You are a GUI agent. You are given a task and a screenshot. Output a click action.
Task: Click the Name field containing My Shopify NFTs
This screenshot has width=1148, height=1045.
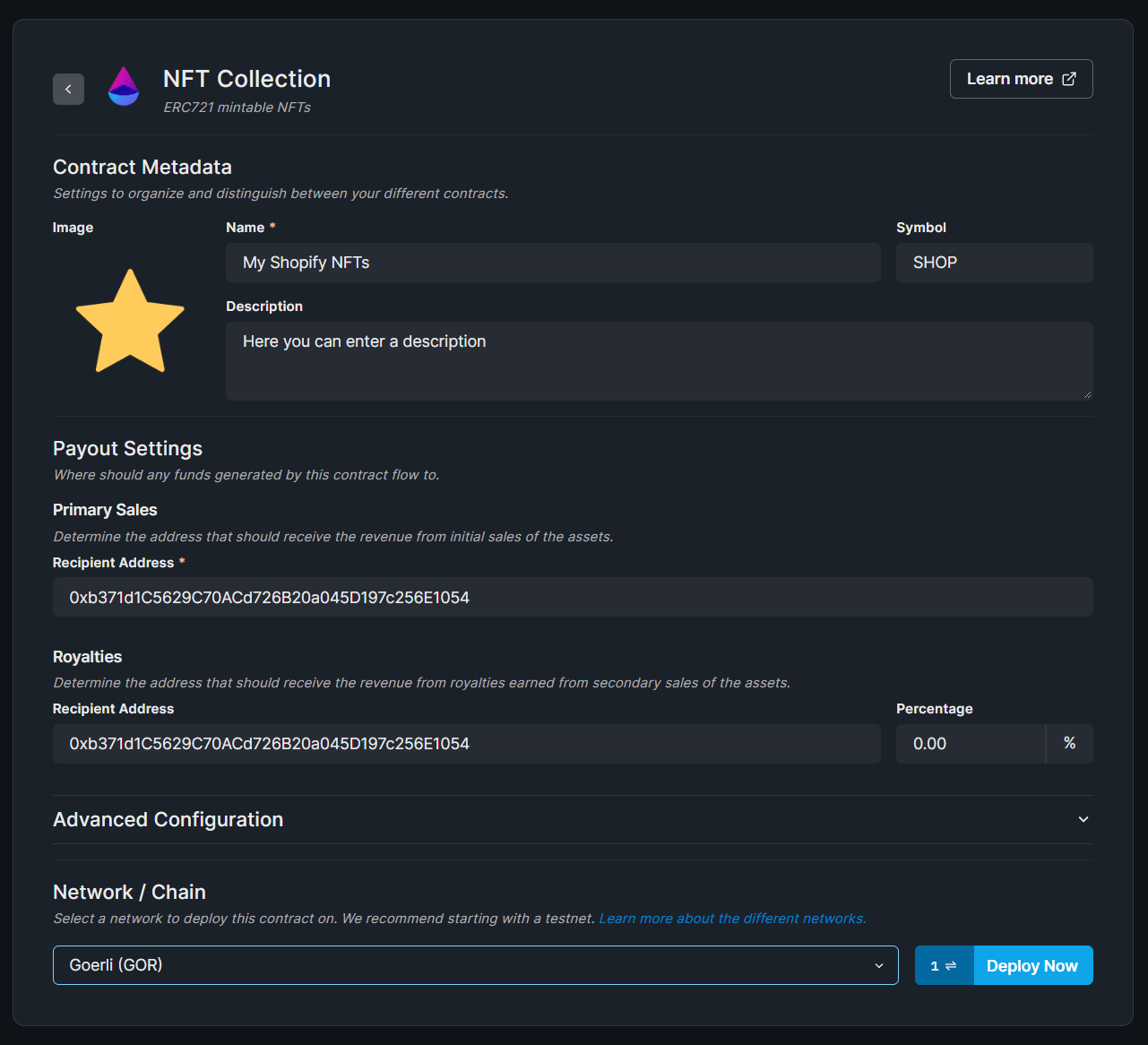[x=552, y=262]
